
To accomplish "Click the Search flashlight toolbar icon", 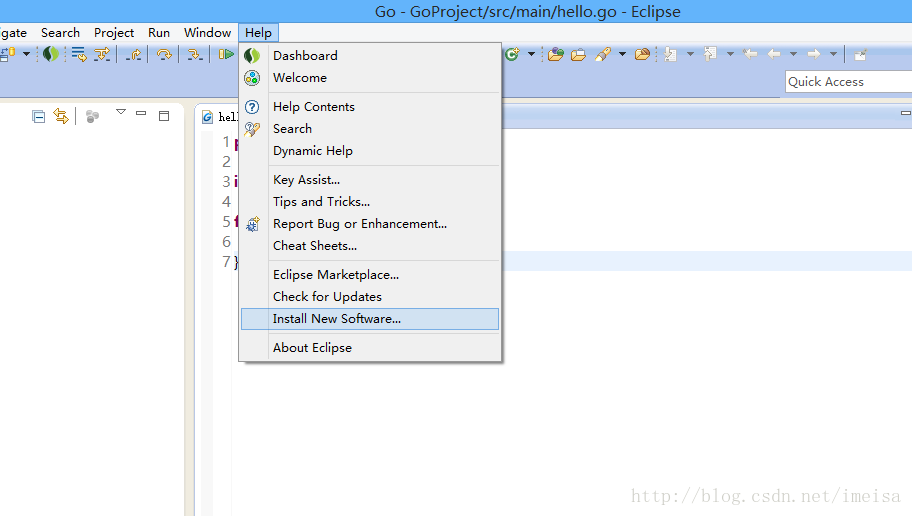I will (603, 54).
